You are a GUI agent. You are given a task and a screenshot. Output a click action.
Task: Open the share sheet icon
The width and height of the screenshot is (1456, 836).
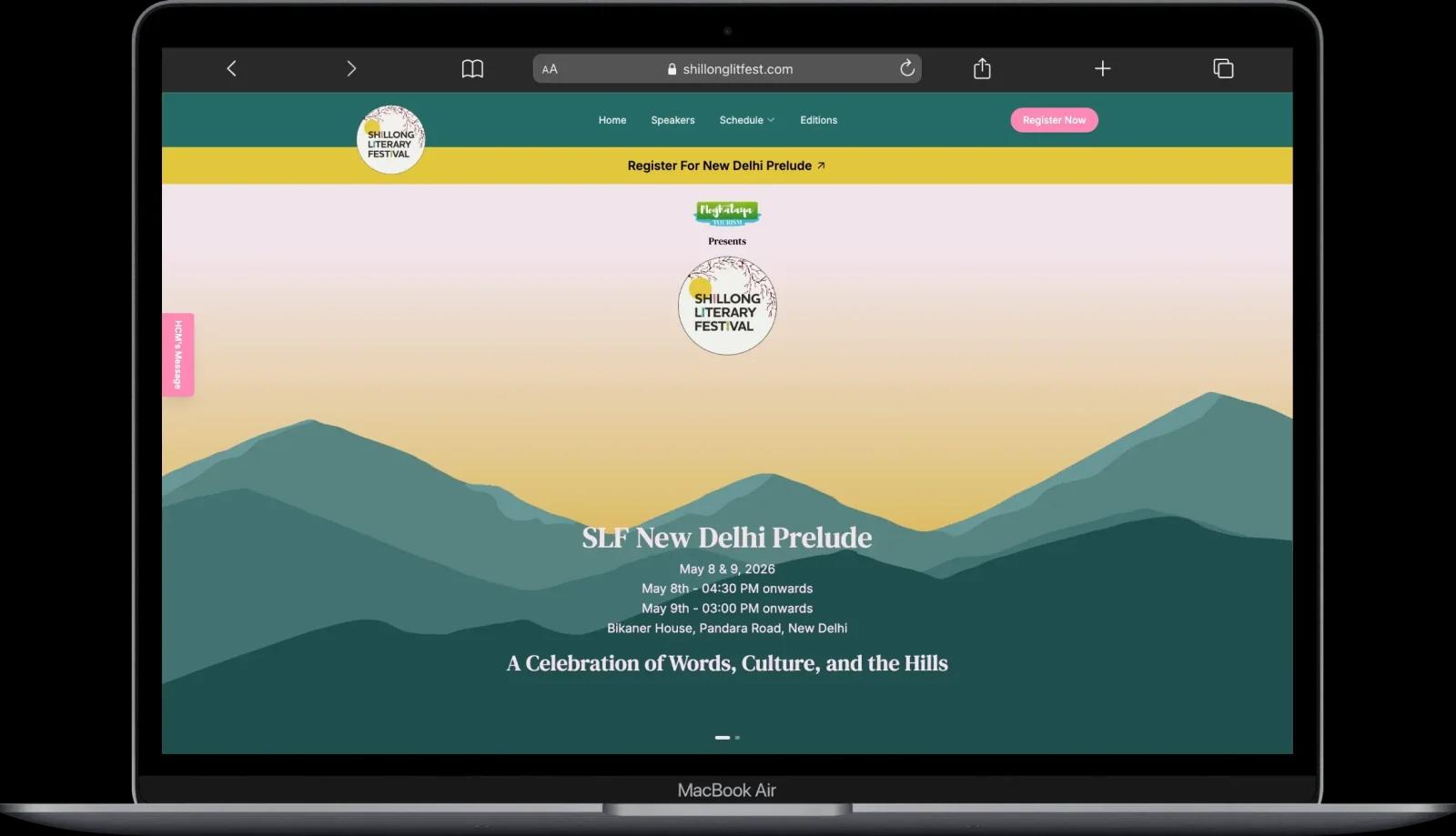tap(982, 68)
